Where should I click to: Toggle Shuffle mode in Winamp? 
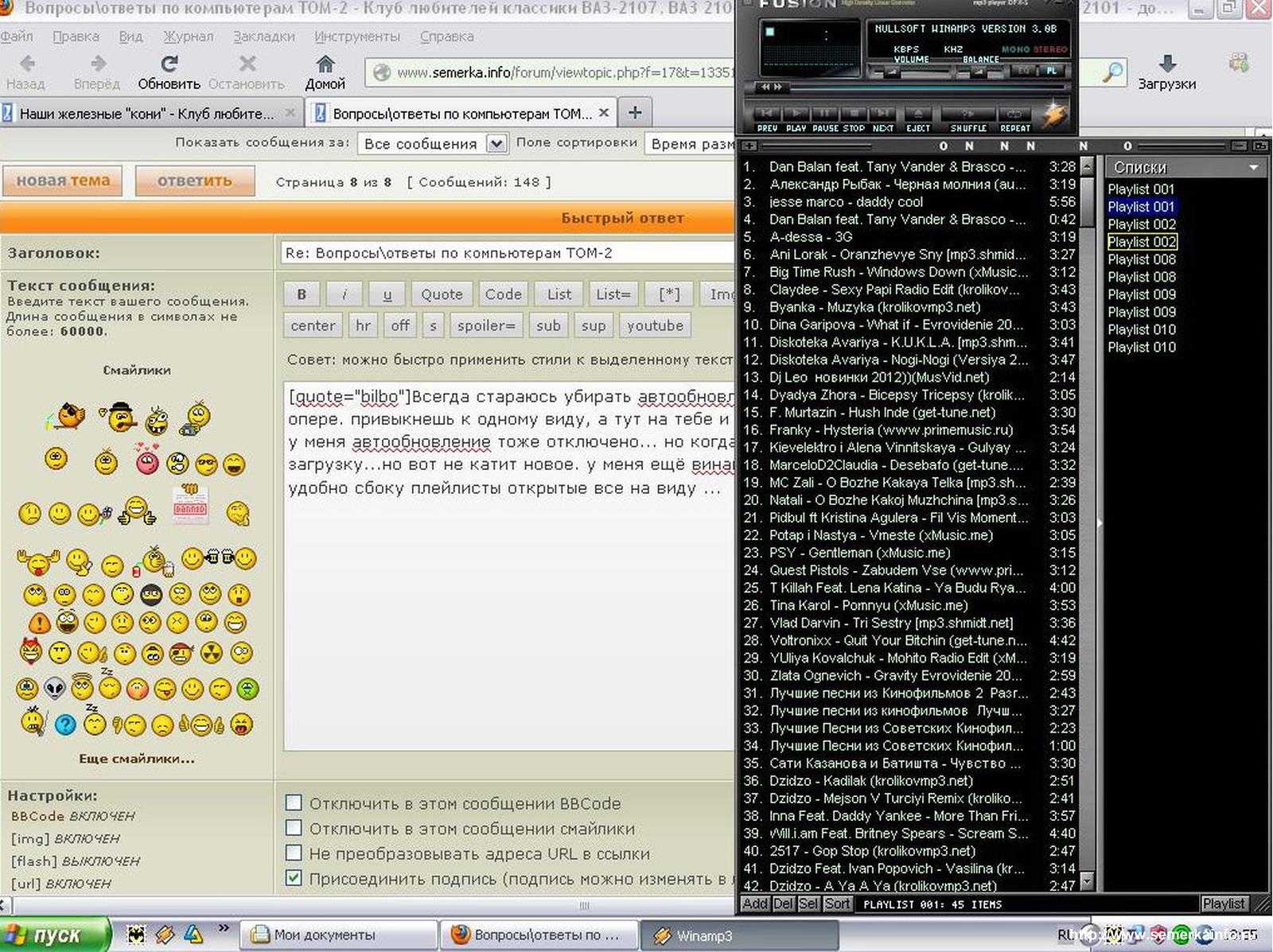pos(967,115)
